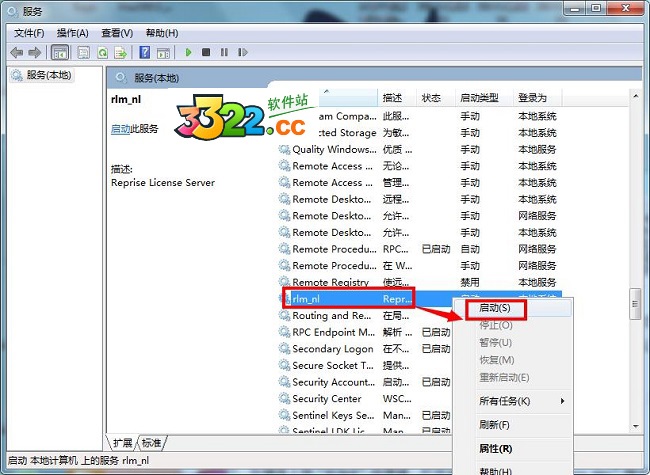Viewport: 650px width, 475px height.
Task: Click 网络服务 in the row described 在 W...
Action: point(537,266)
